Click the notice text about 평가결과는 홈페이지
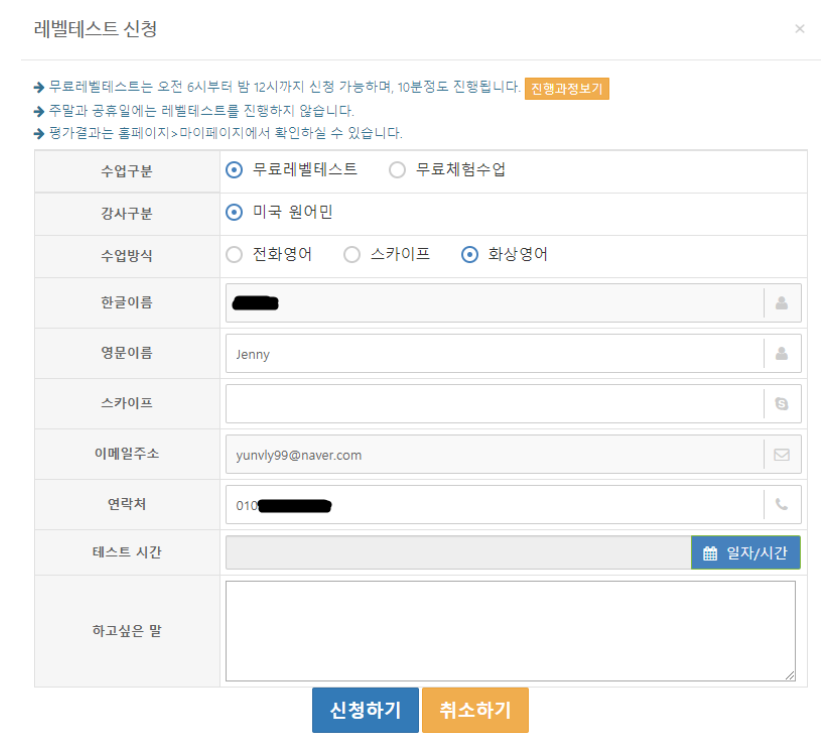 [x=226, y=133]
